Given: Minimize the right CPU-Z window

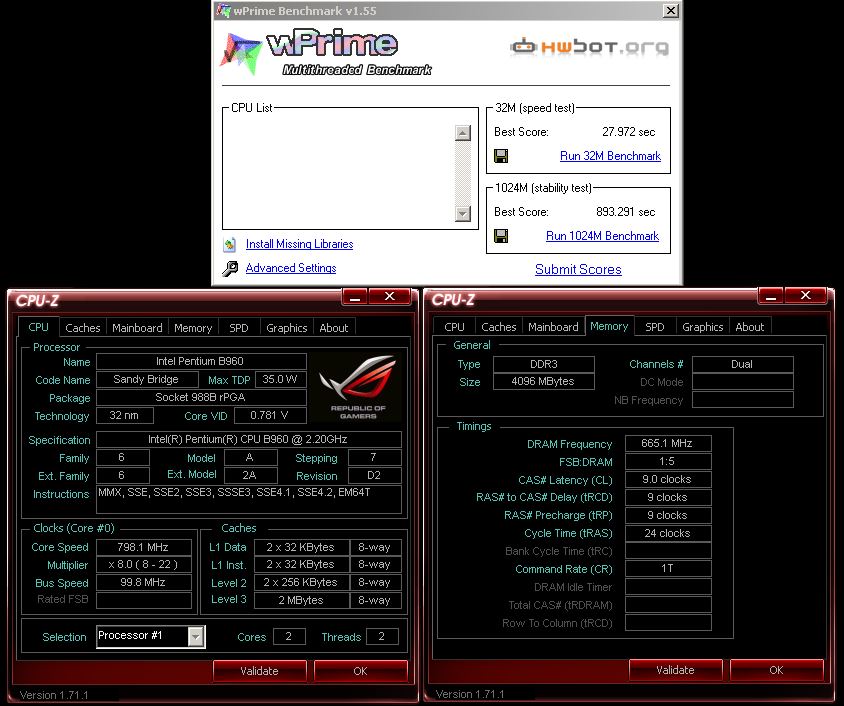Looking at the screenshot, I should [771, 295].
